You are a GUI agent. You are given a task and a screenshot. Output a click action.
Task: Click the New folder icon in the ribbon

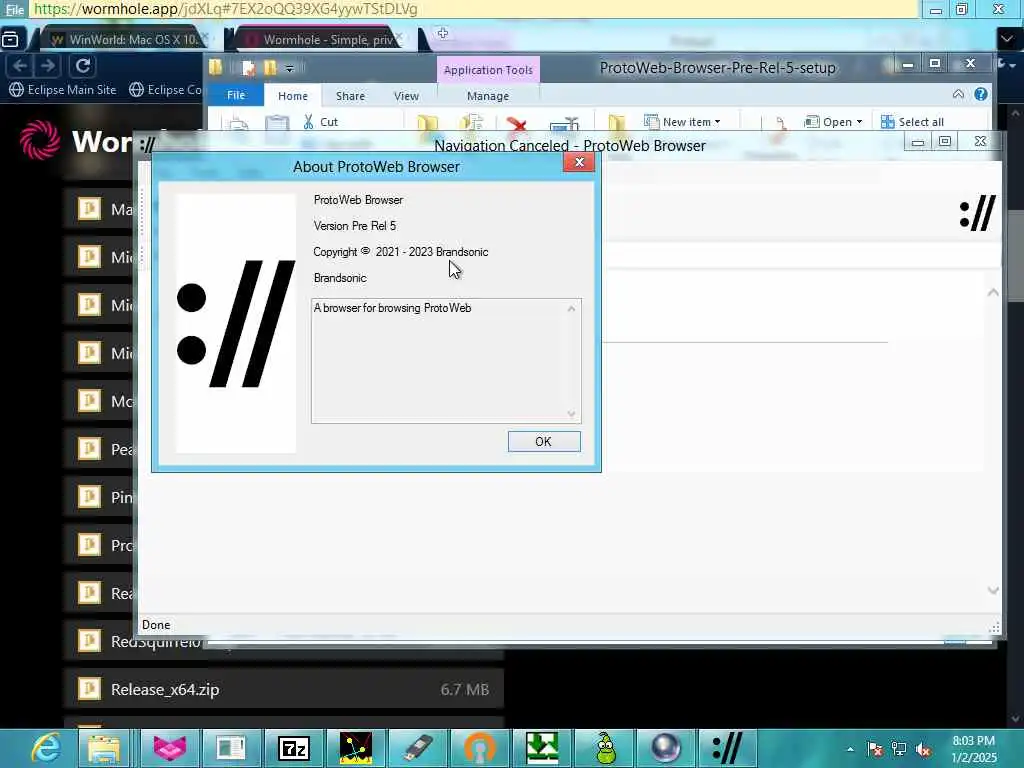(x=616, y=122)
